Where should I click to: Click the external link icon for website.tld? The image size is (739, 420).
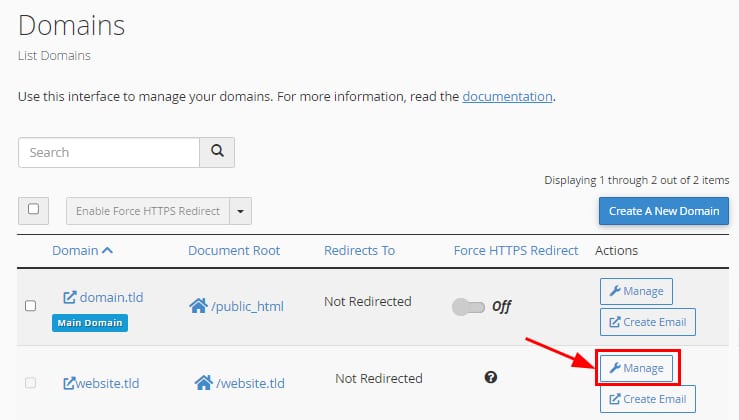pos(70,382)
